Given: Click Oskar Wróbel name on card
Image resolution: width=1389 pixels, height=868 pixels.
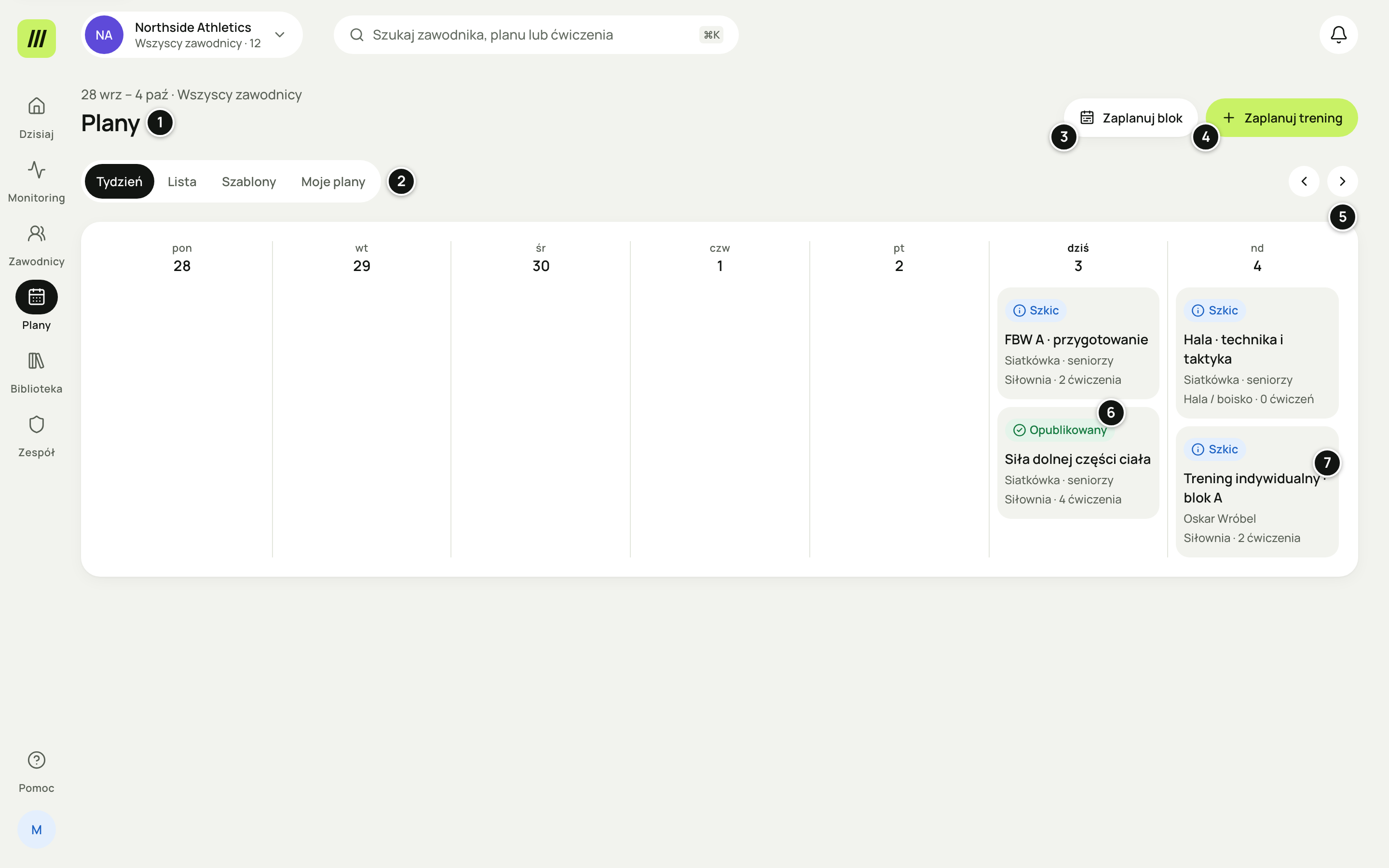Looking at the screenshot, I should (x=1220, y=518).
